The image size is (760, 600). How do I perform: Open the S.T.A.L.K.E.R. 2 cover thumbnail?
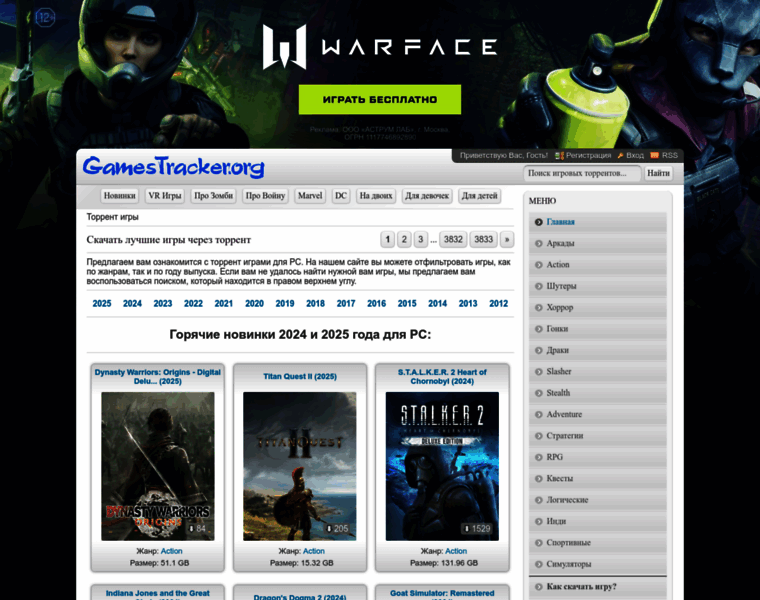[x=442, y=466]
